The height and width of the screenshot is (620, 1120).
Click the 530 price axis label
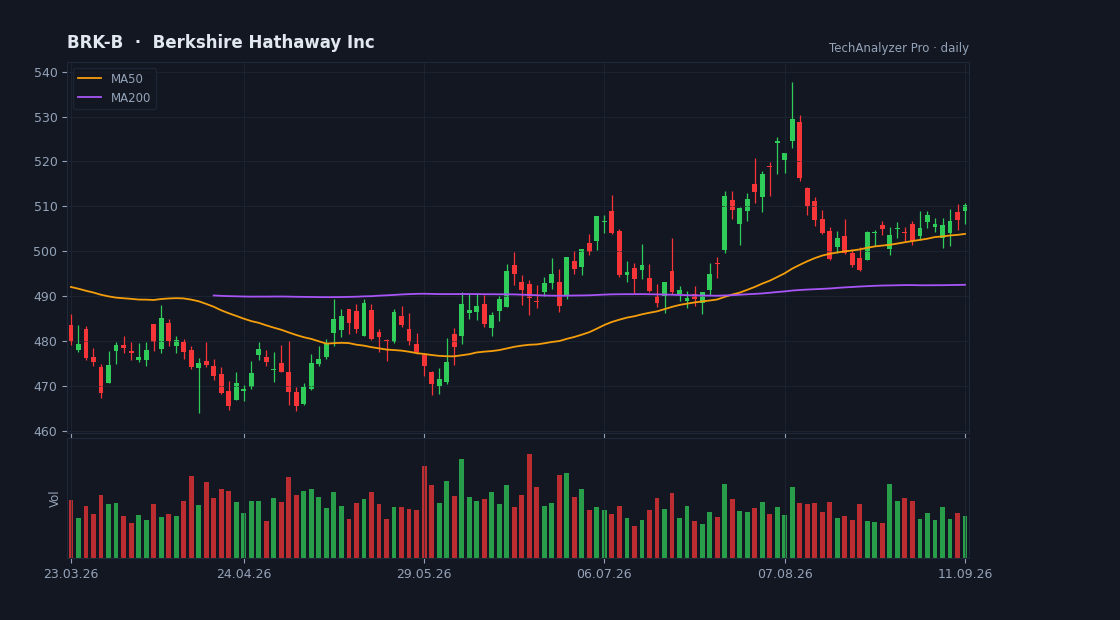tap(46, 117)
